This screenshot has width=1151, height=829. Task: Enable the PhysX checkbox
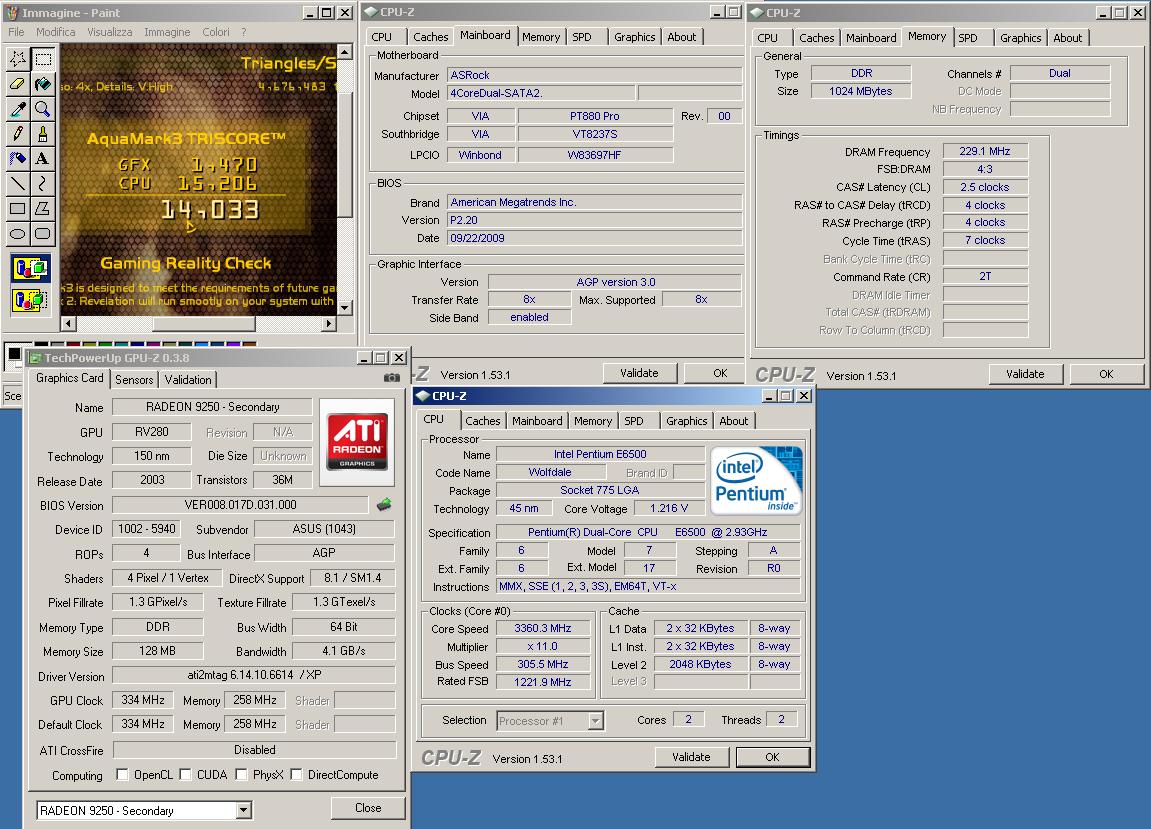(x=241, y=775)
